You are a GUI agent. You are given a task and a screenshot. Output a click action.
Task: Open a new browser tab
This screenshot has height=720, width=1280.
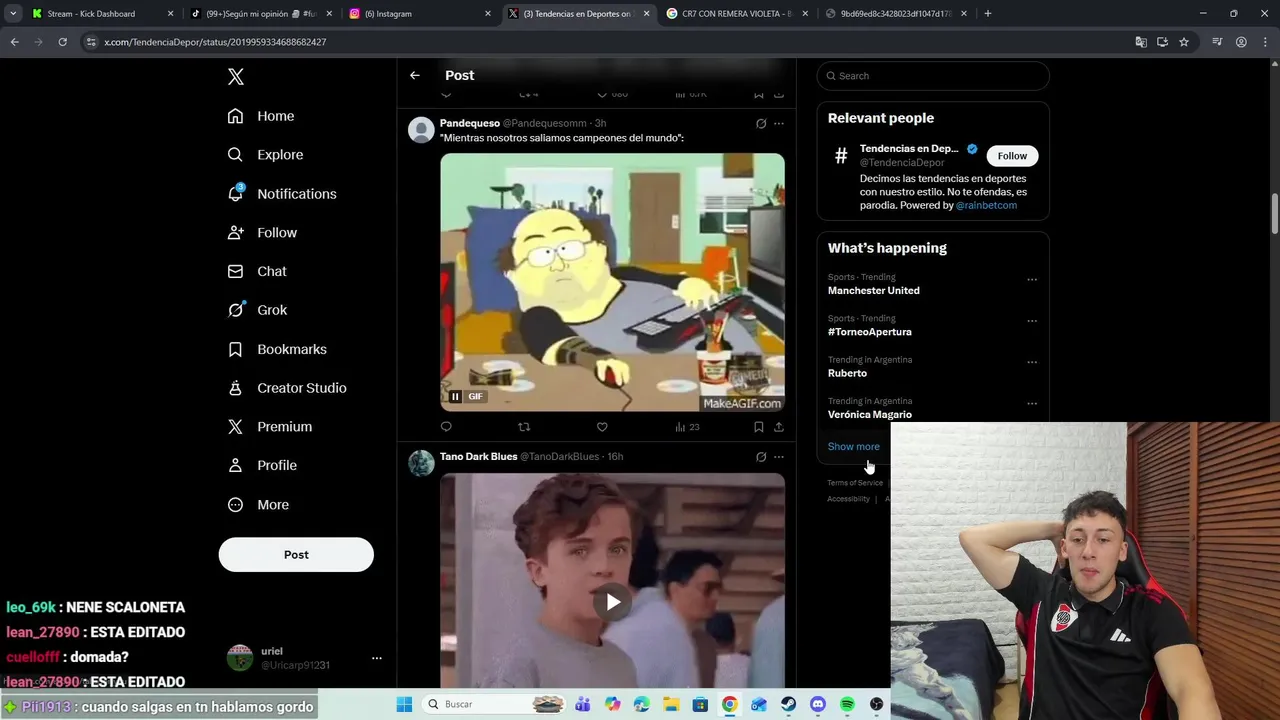click(988, 14)
